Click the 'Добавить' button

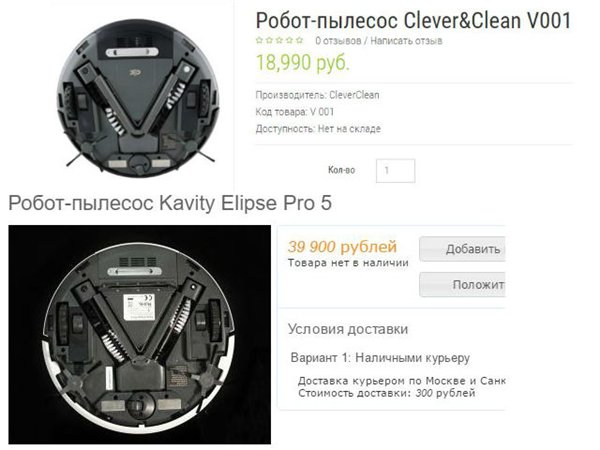coord(462,249)
